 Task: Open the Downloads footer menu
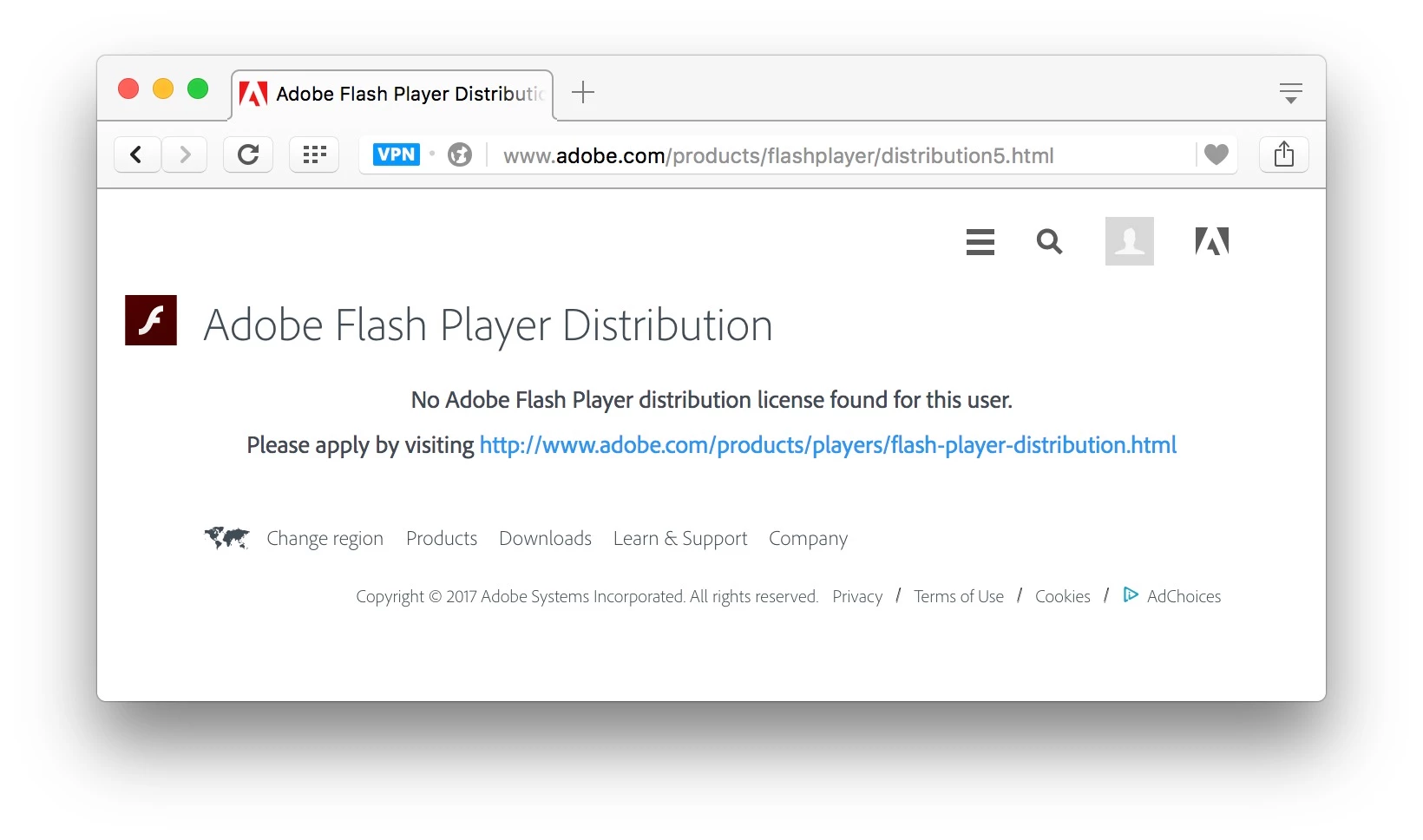pos(545,538)
